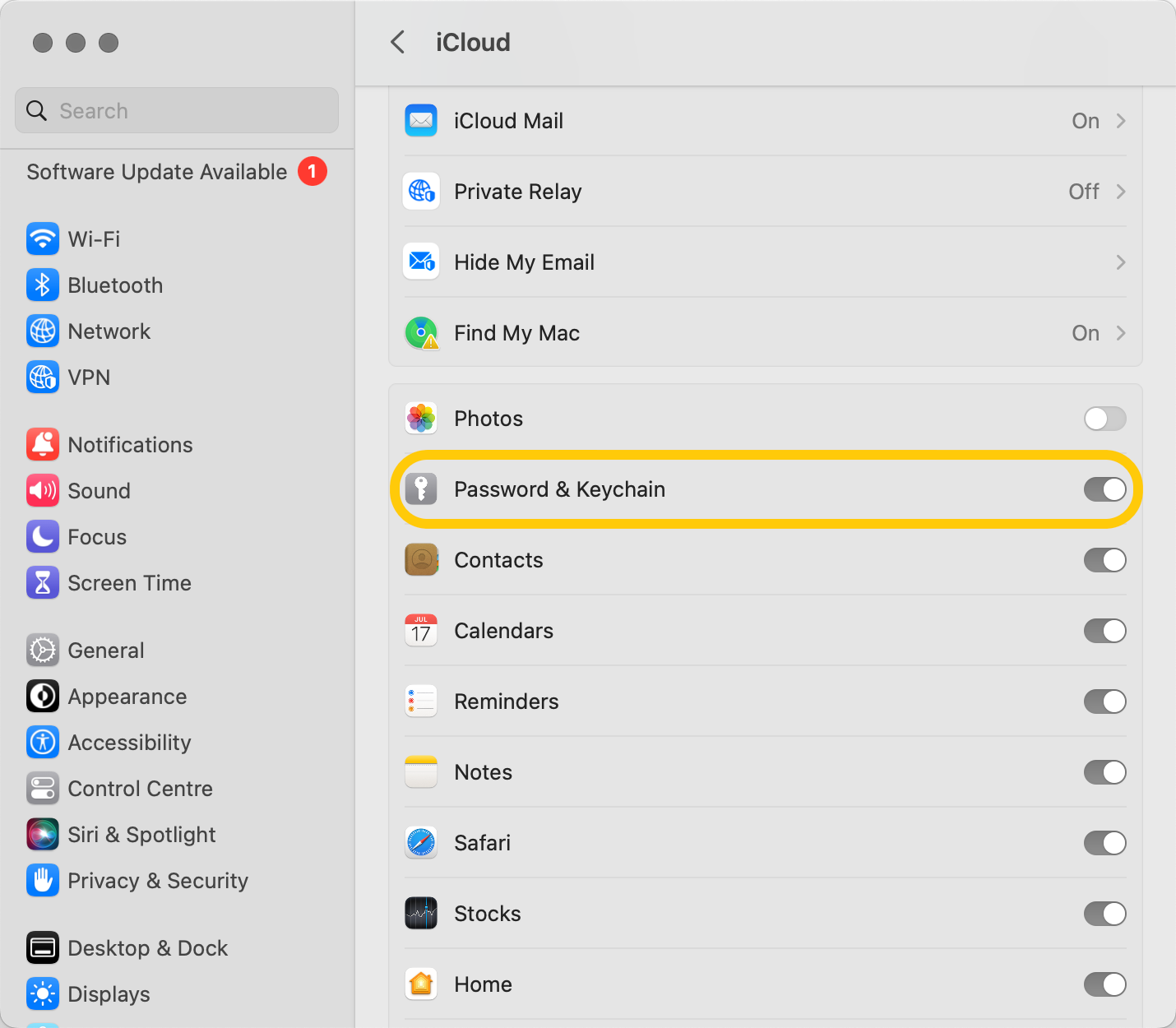Viewport: 1176px width, 1028px height.
Task: Click the iCloud Mail 'On' status
Action: 1086,121
